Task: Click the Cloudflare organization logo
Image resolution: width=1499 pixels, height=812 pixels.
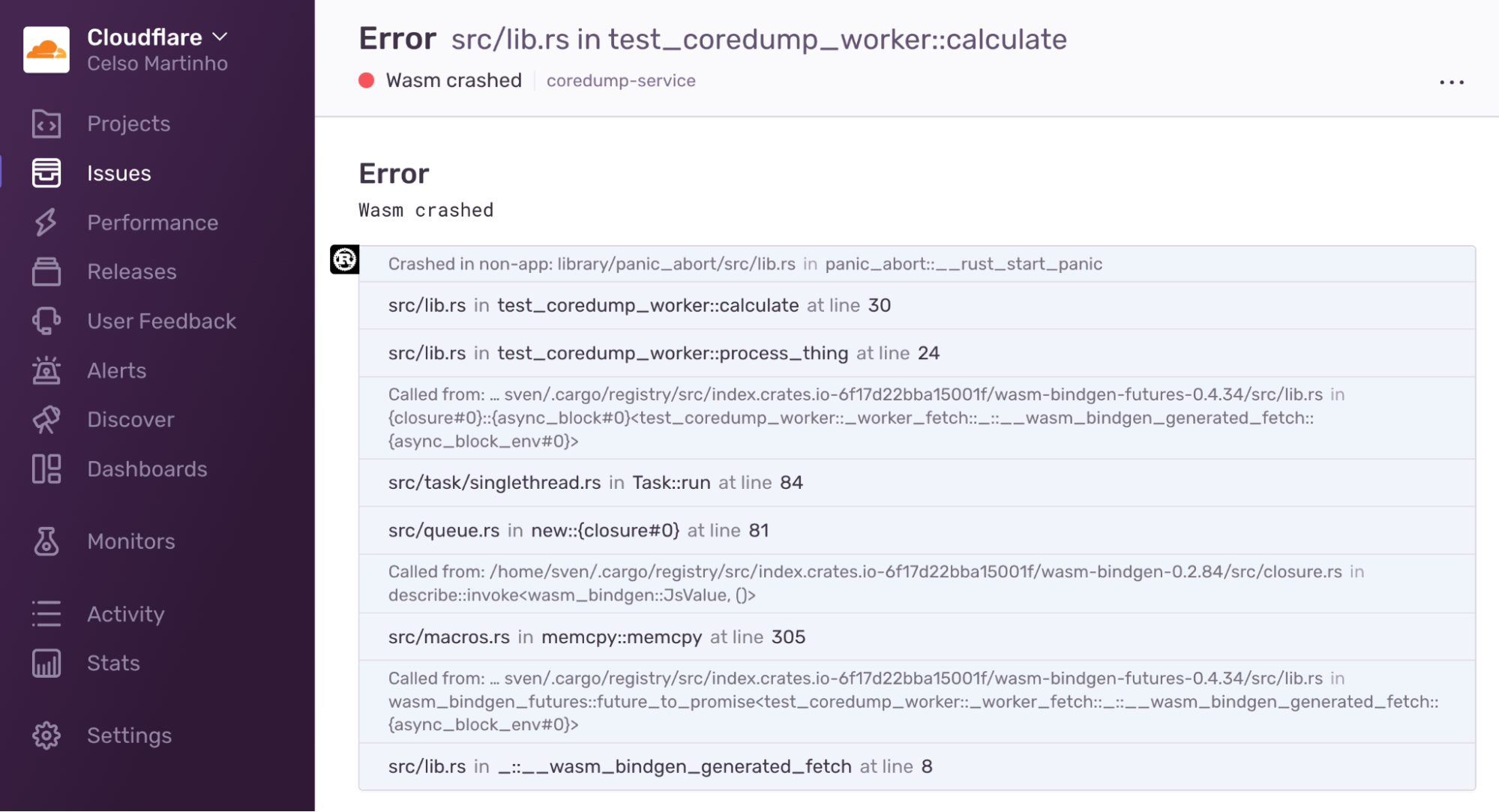Action: pos(46,49)
